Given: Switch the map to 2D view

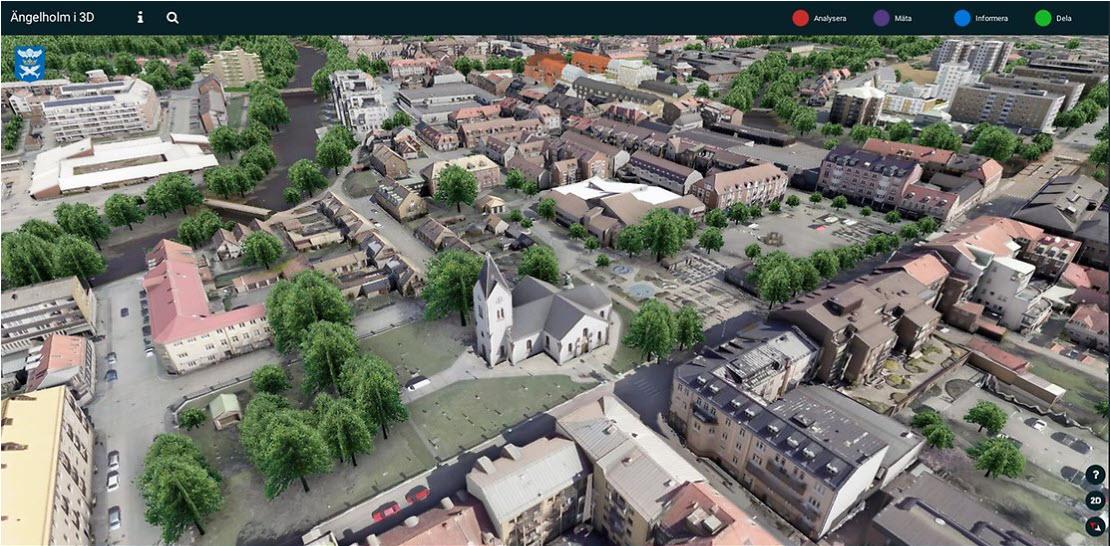Looking at the screenshot, I should point(1094,501).
